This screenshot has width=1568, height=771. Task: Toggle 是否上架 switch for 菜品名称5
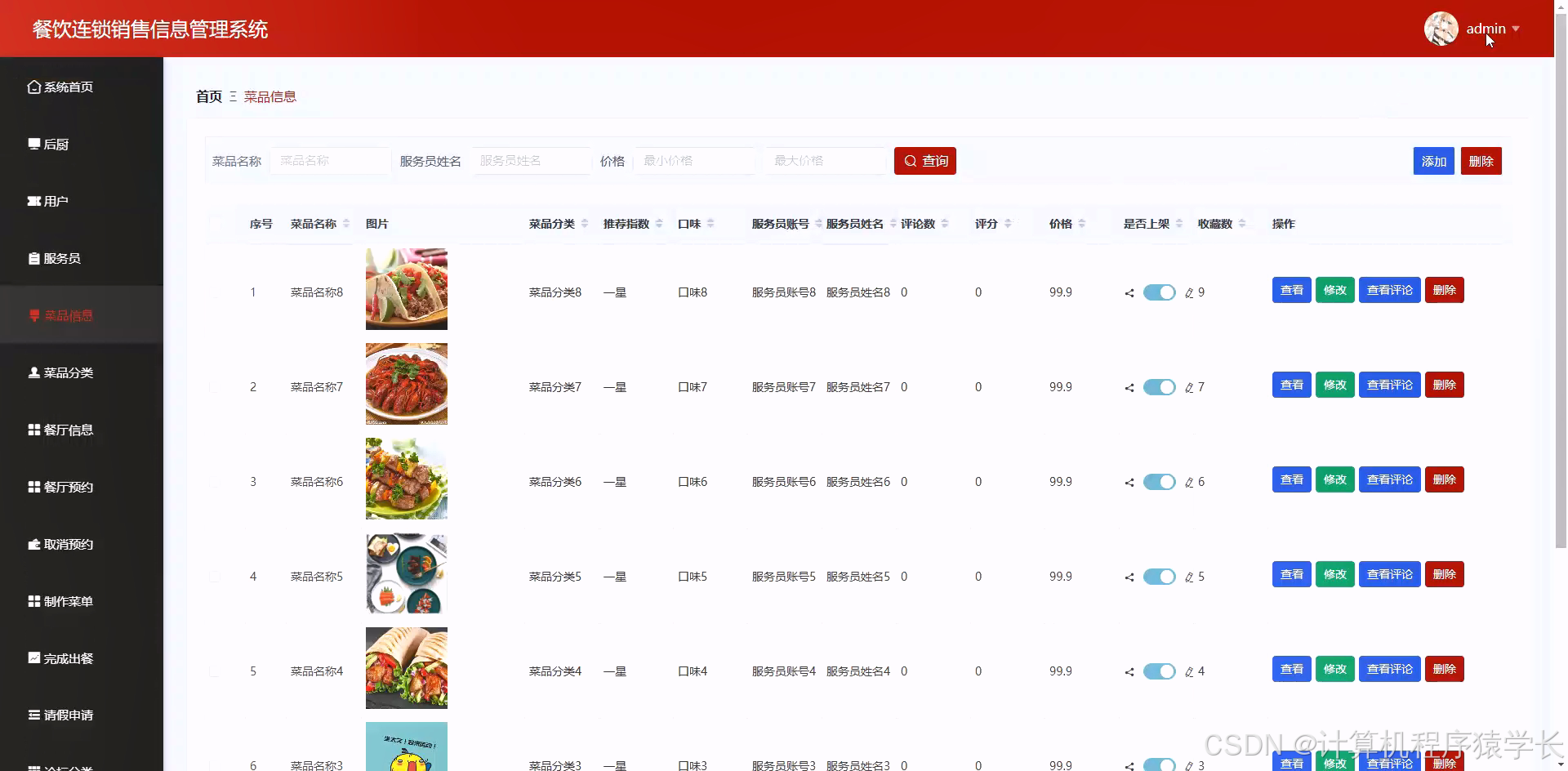1159,577
